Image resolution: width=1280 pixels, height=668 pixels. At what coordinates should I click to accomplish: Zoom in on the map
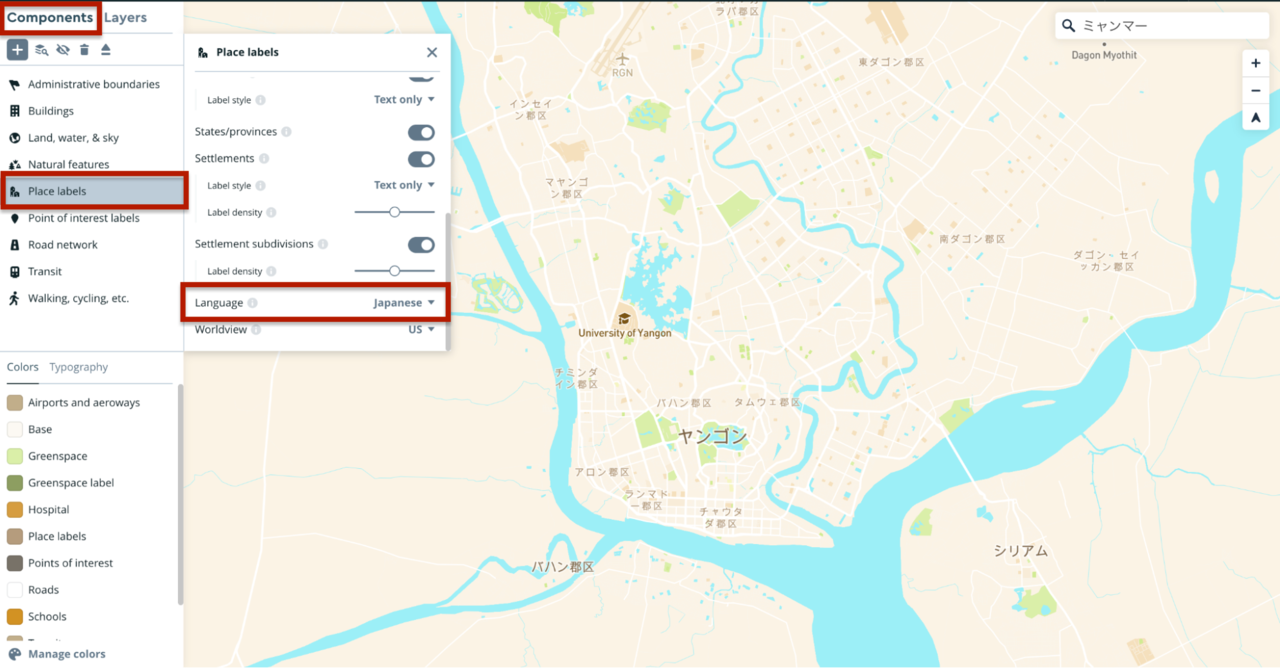(x=1256, y=64)
